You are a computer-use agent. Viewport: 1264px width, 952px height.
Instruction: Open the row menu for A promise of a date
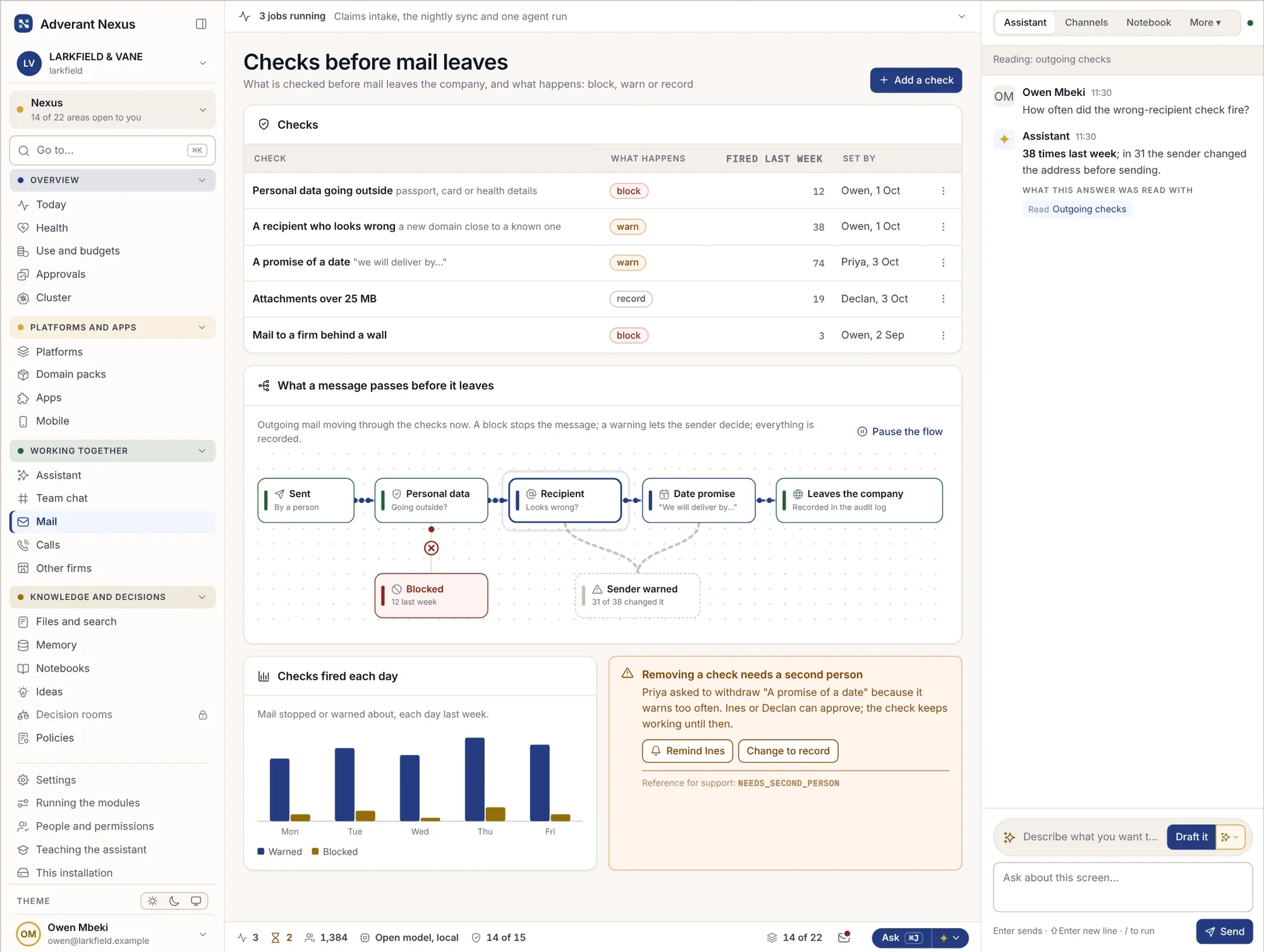click(x=943, y=263)
